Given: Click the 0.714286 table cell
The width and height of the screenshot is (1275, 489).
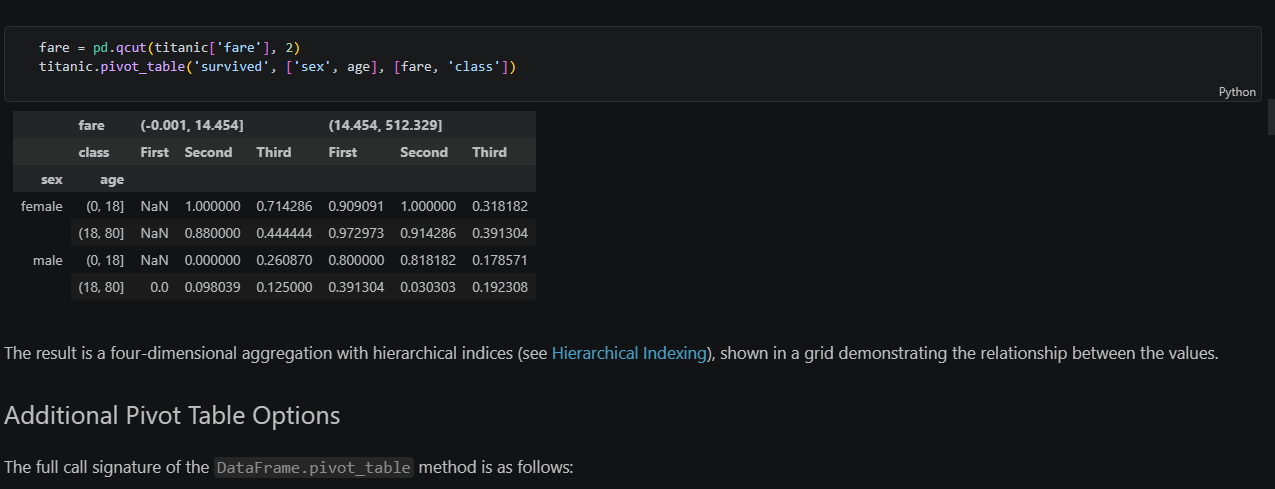Looking at the screenshot, I should [x=284, y=206].
